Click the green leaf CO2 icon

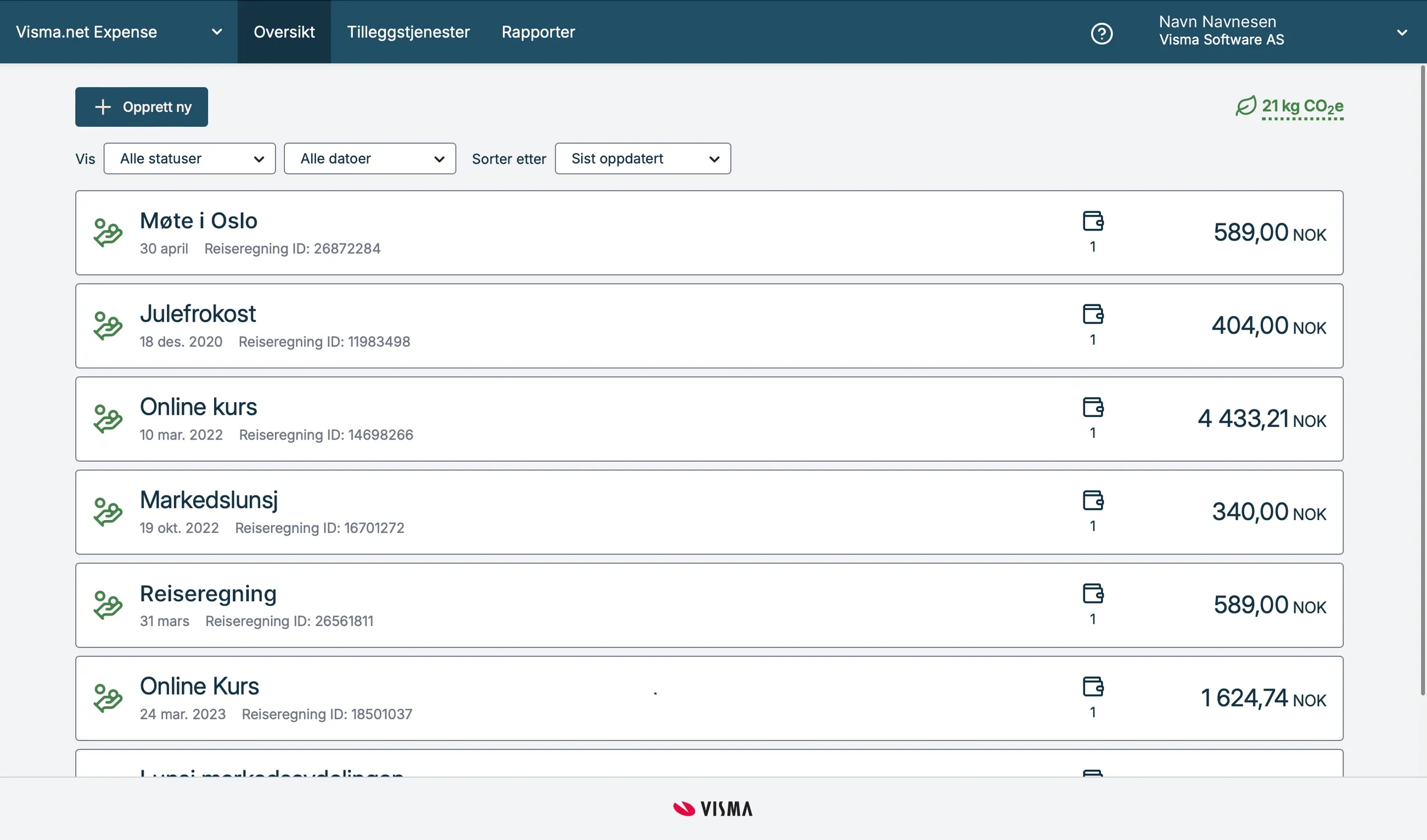pyautogui.click(x=1246, y=106)
